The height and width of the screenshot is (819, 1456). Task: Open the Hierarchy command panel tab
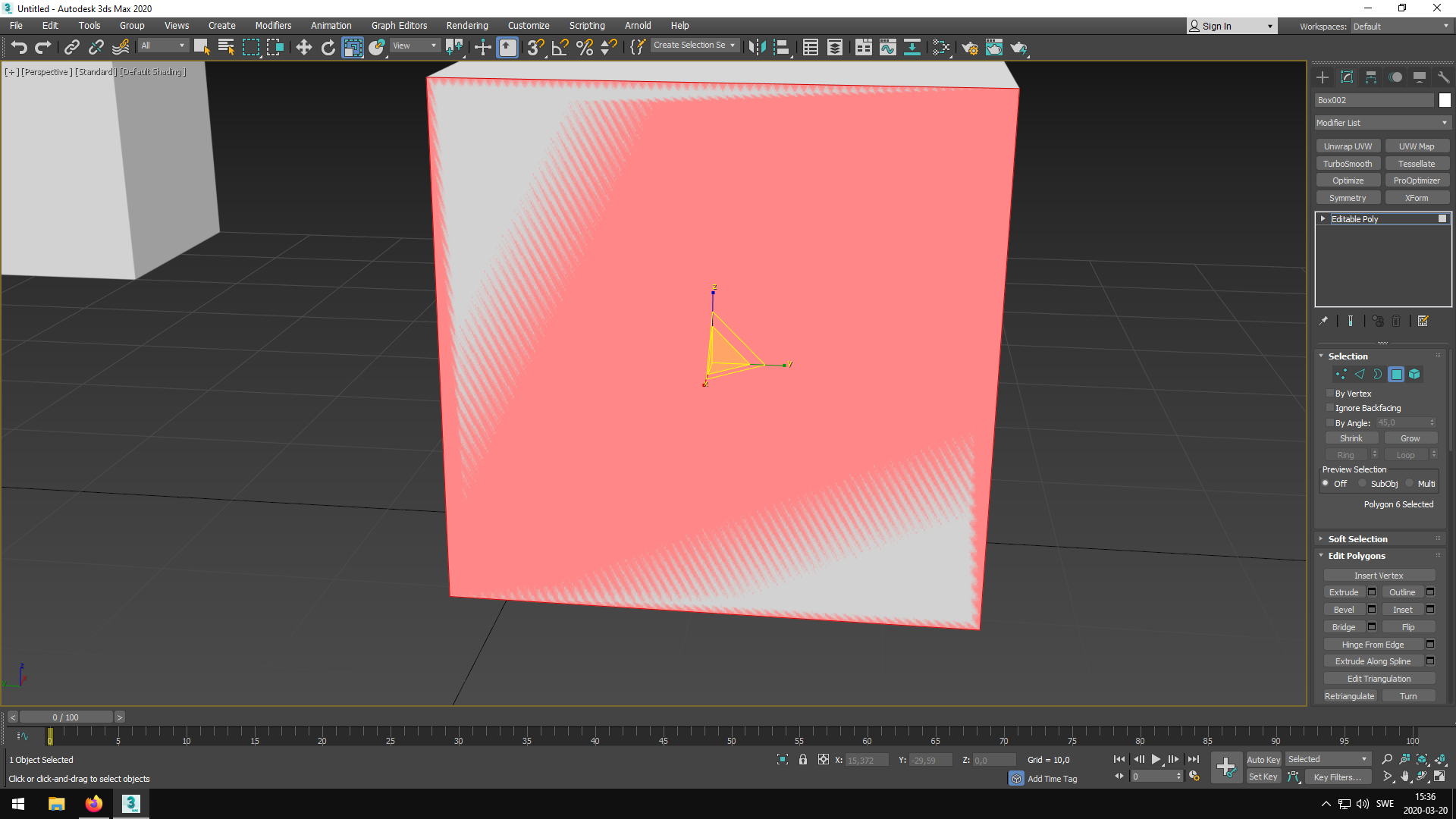[1371, 77]
